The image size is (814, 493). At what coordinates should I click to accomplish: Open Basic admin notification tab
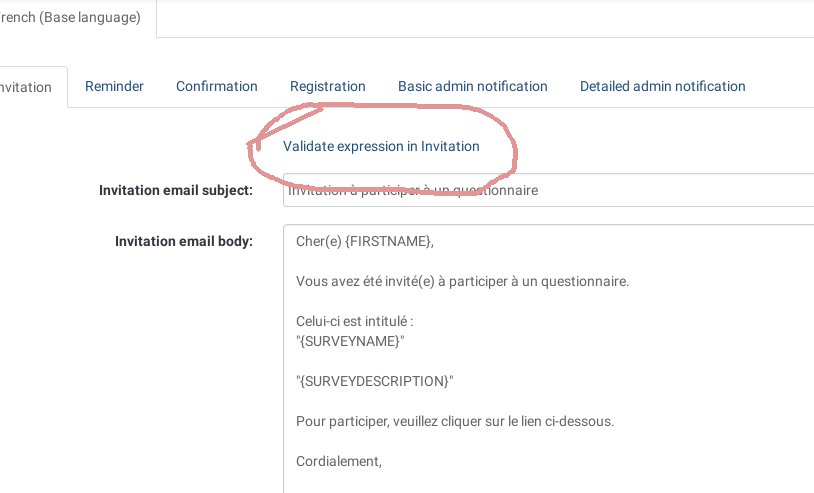(473, 87)
